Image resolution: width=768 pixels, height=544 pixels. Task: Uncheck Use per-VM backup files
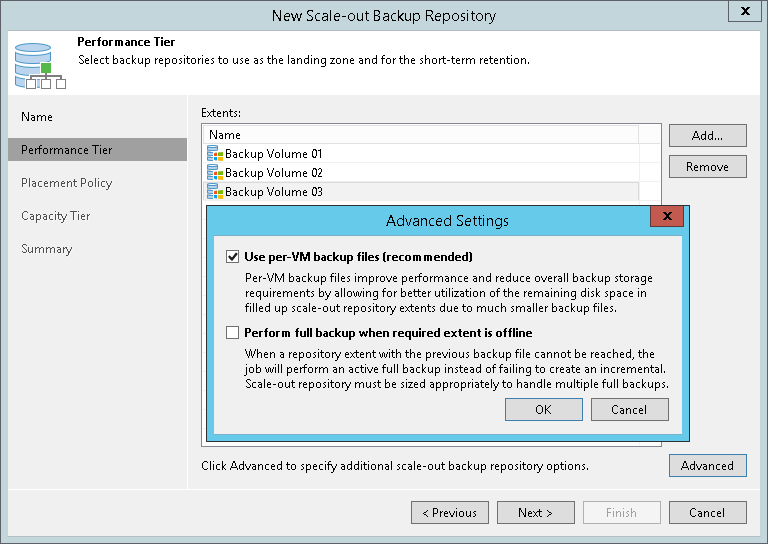click(x=233, y=257)
